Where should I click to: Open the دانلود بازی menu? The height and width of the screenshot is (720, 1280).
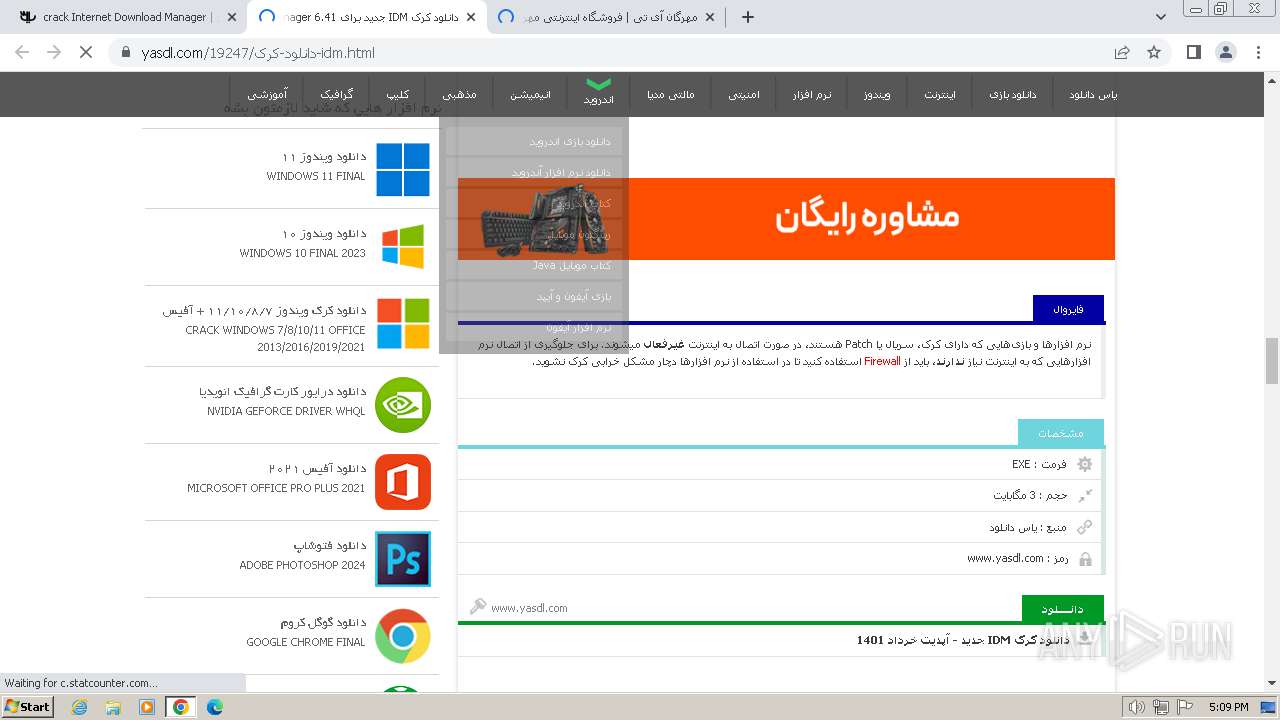click(1013, 95)
